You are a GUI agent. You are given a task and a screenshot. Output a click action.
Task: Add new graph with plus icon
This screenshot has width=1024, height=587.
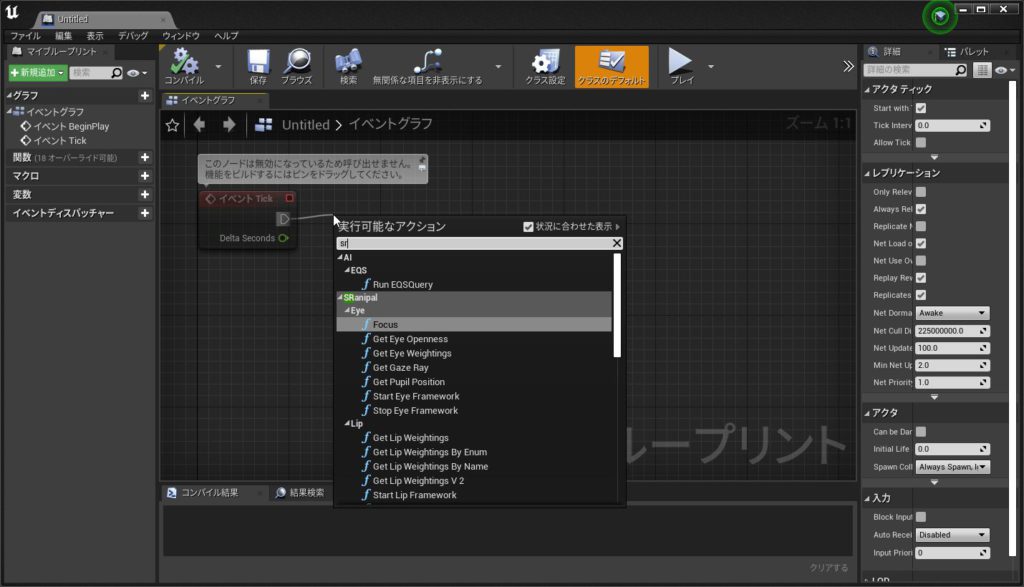(x=145, y=95)
